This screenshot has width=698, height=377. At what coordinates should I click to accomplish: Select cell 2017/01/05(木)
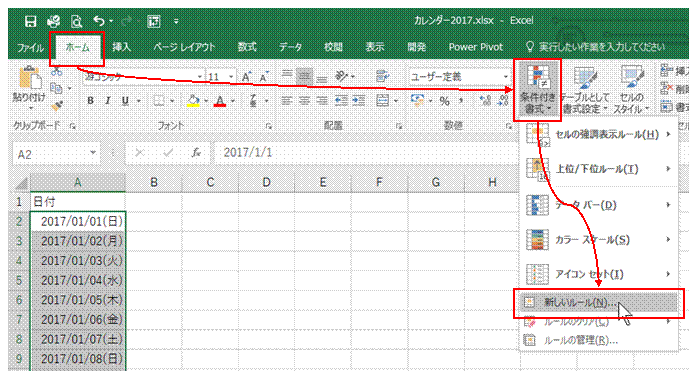click(78, 300)
